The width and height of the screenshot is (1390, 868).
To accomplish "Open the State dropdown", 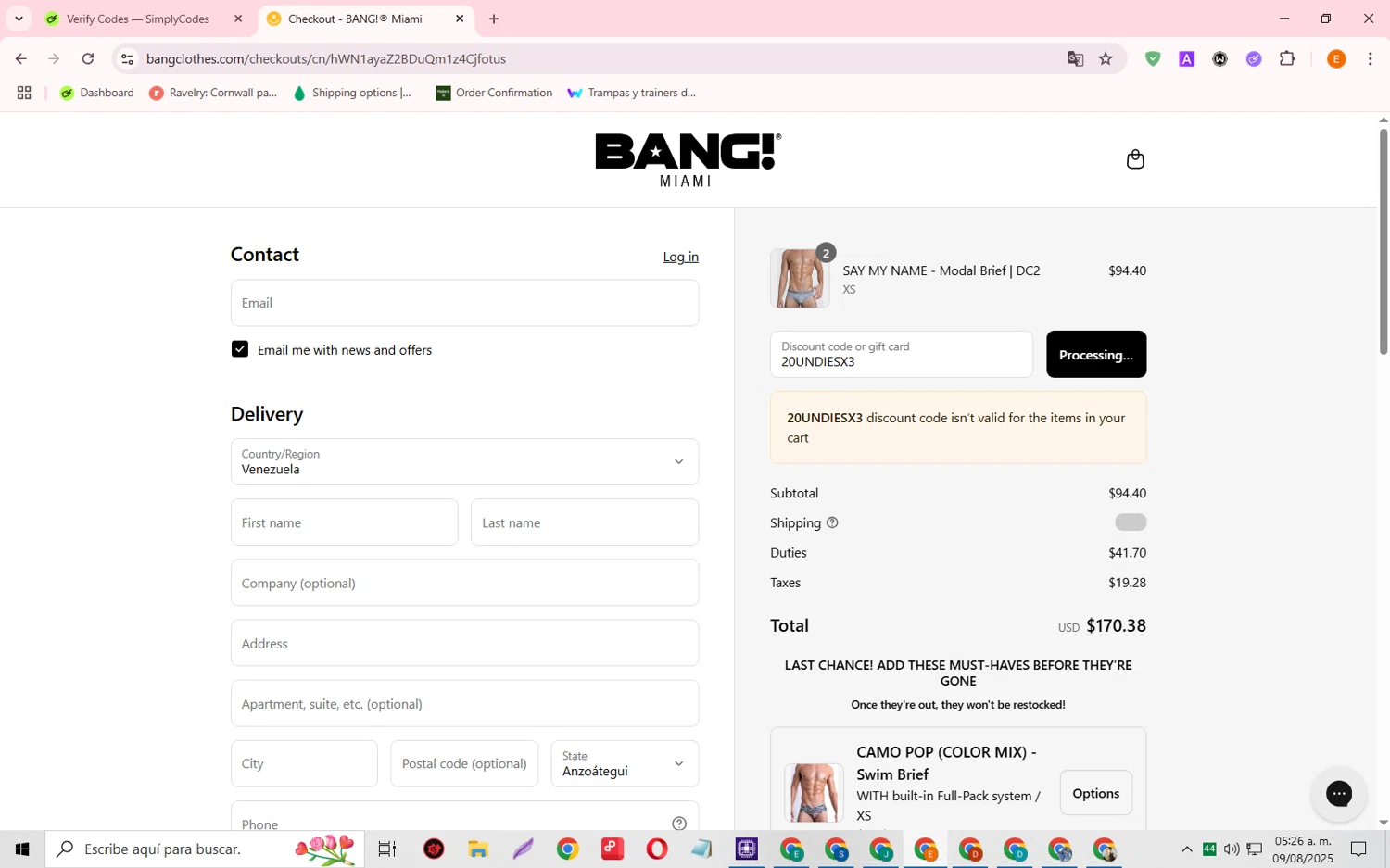I will (625, 763).
